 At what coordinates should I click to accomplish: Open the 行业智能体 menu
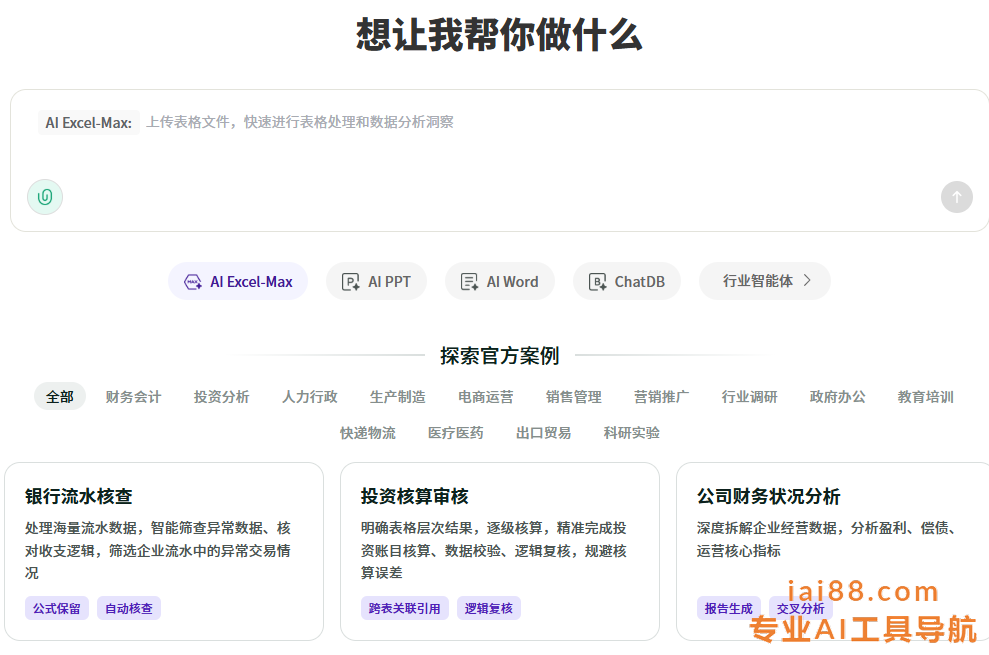764,281
